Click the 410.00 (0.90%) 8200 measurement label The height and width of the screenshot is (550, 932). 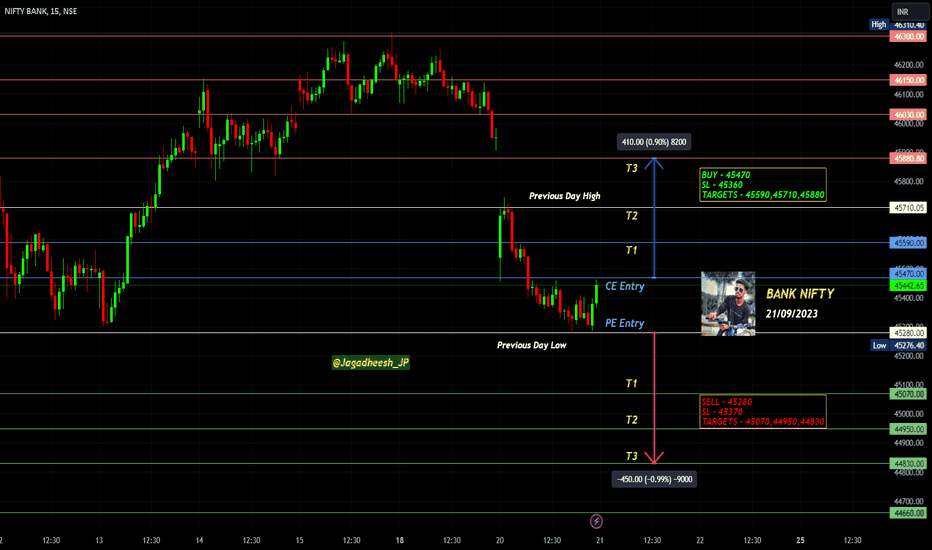654,142
